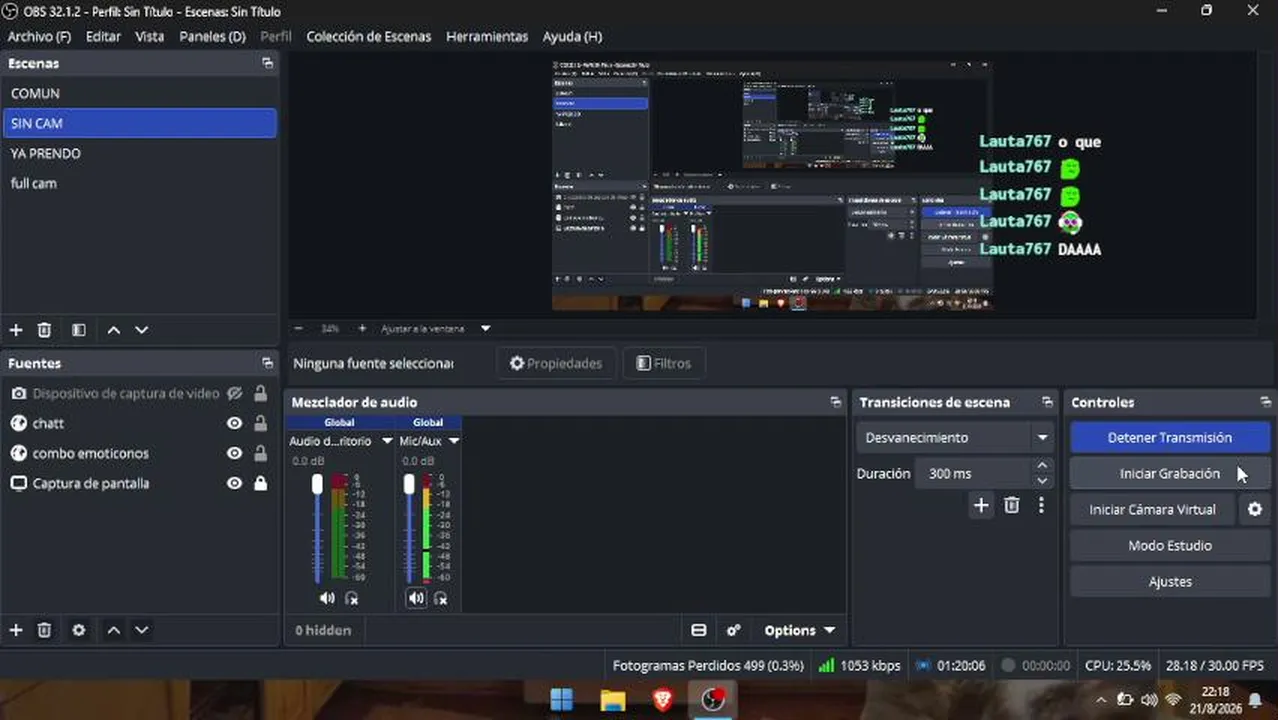Viewport: 1278px width, 720px height.
Task: Toggle monitoring headphone on Mic/Aux
Action: pos(440,598)
